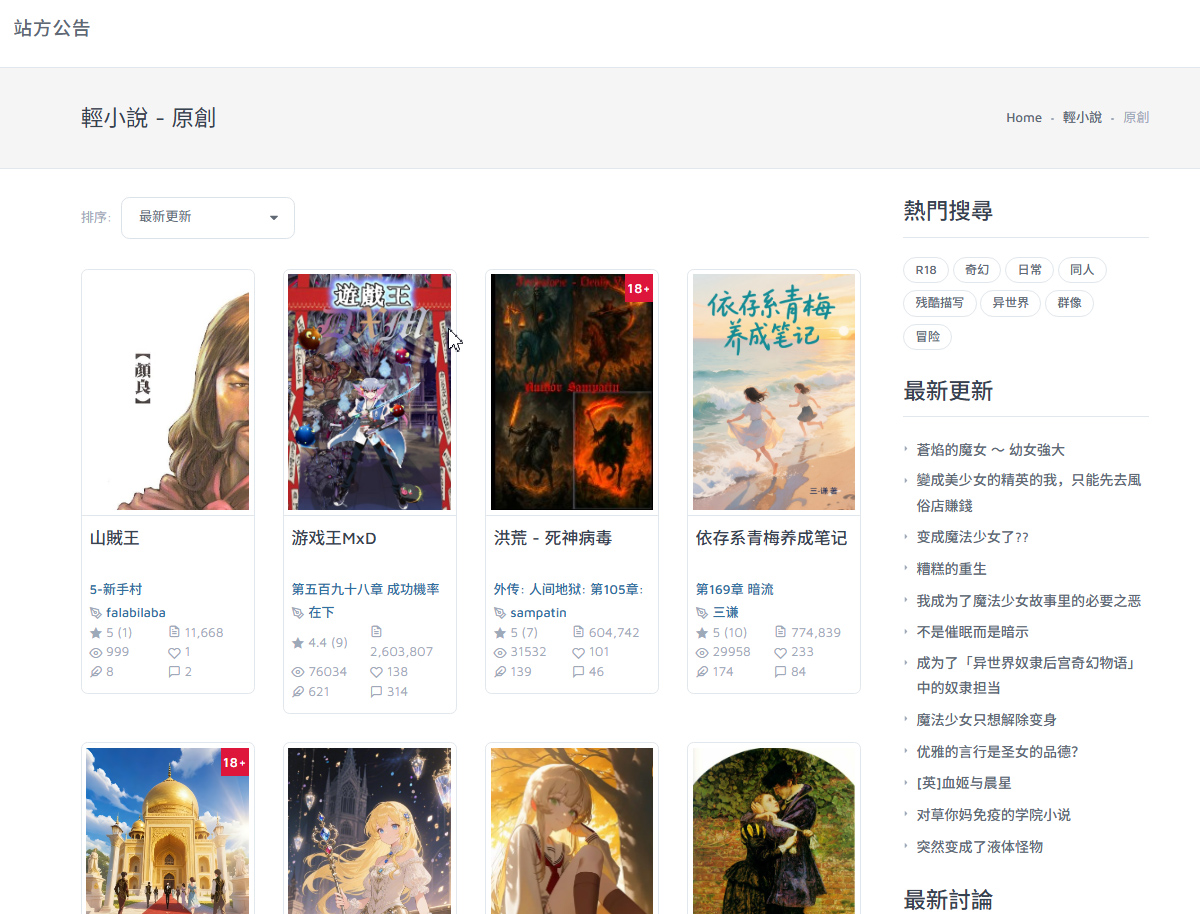Click the eye views icon on 游戏王MxD
Image resolution: width=1200 pixels, height=914 pixels.
click(298, 672)
